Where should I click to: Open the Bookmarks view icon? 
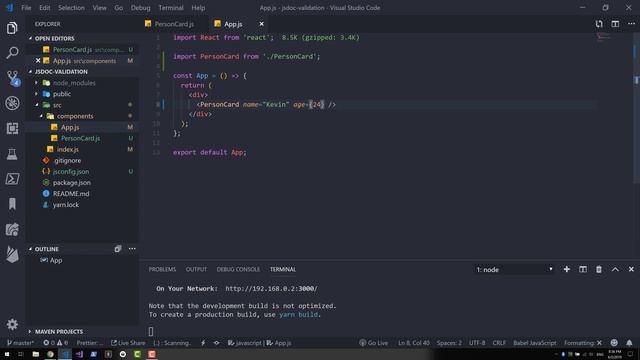12,204
